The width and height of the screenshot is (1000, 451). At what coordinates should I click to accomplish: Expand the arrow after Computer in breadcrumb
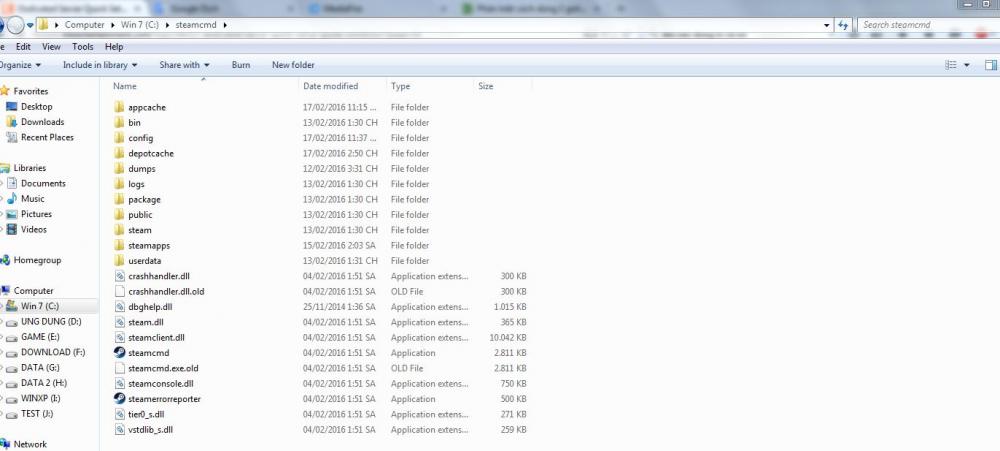(113, 25)
